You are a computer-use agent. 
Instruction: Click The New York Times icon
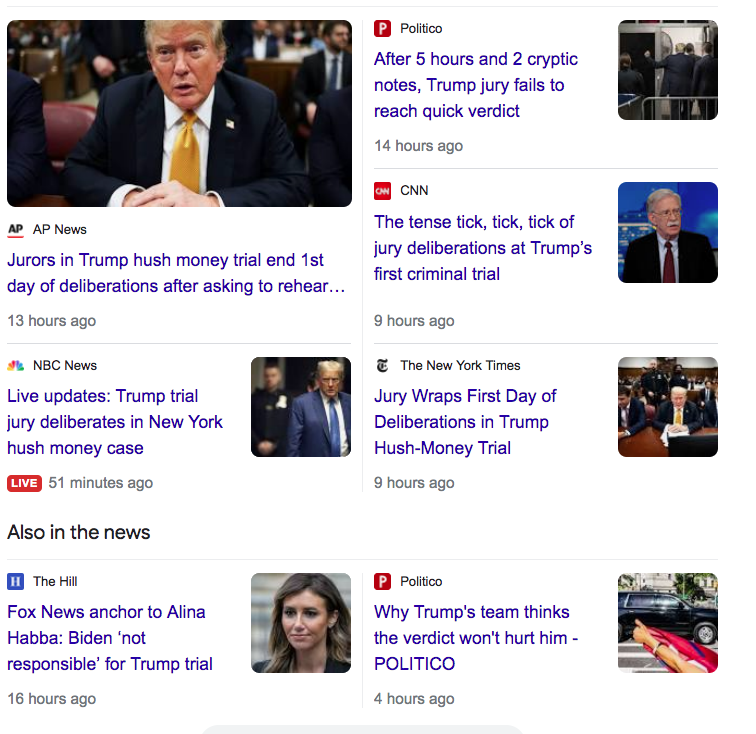pos(382,366)
